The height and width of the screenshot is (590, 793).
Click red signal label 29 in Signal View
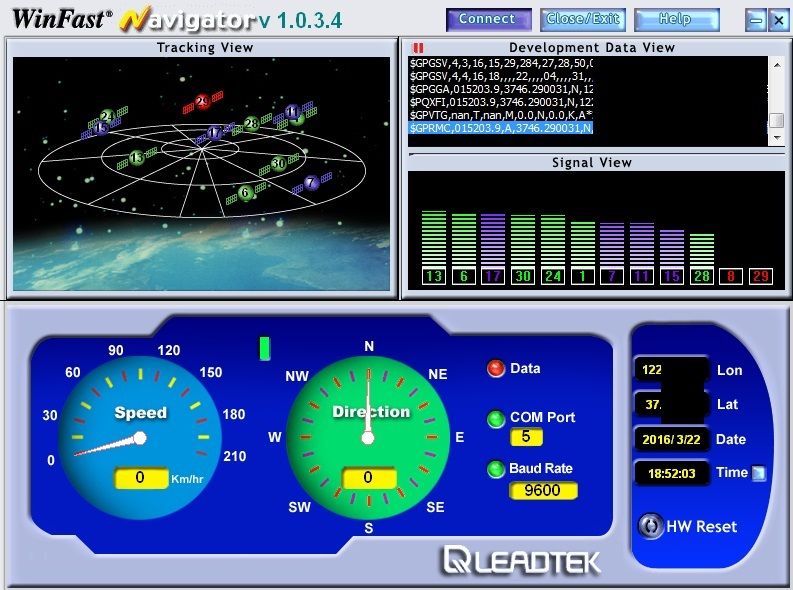pyautogui.click(x=761, y=276)
